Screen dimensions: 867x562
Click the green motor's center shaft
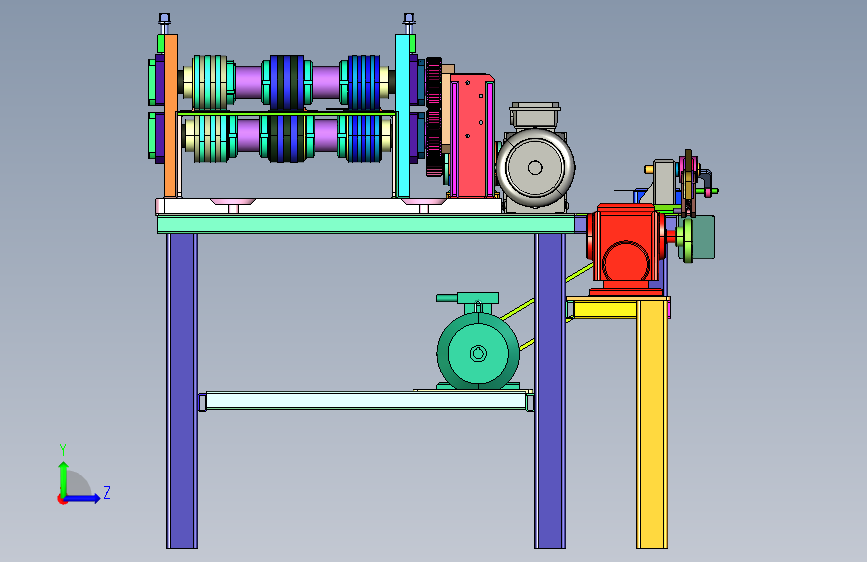478,352
